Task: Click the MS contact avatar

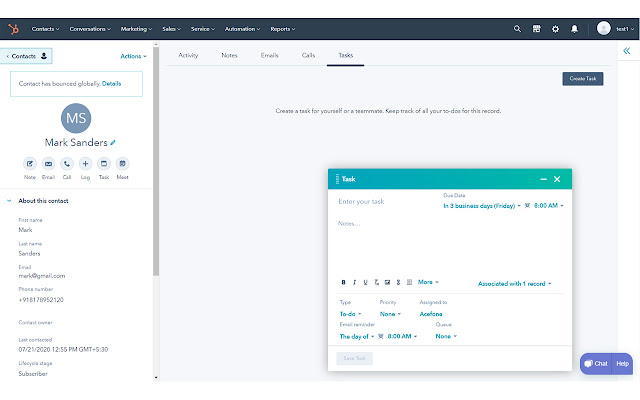Action: pos(76,118)
